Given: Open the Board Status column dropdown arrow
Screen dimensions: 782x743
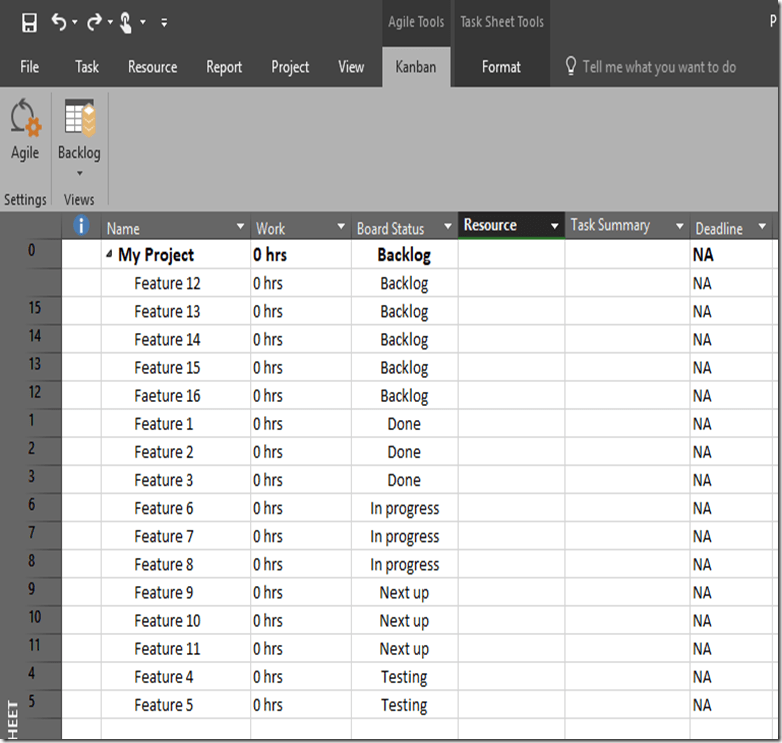Looking at the screenshot, I should (x=446, y=228).
